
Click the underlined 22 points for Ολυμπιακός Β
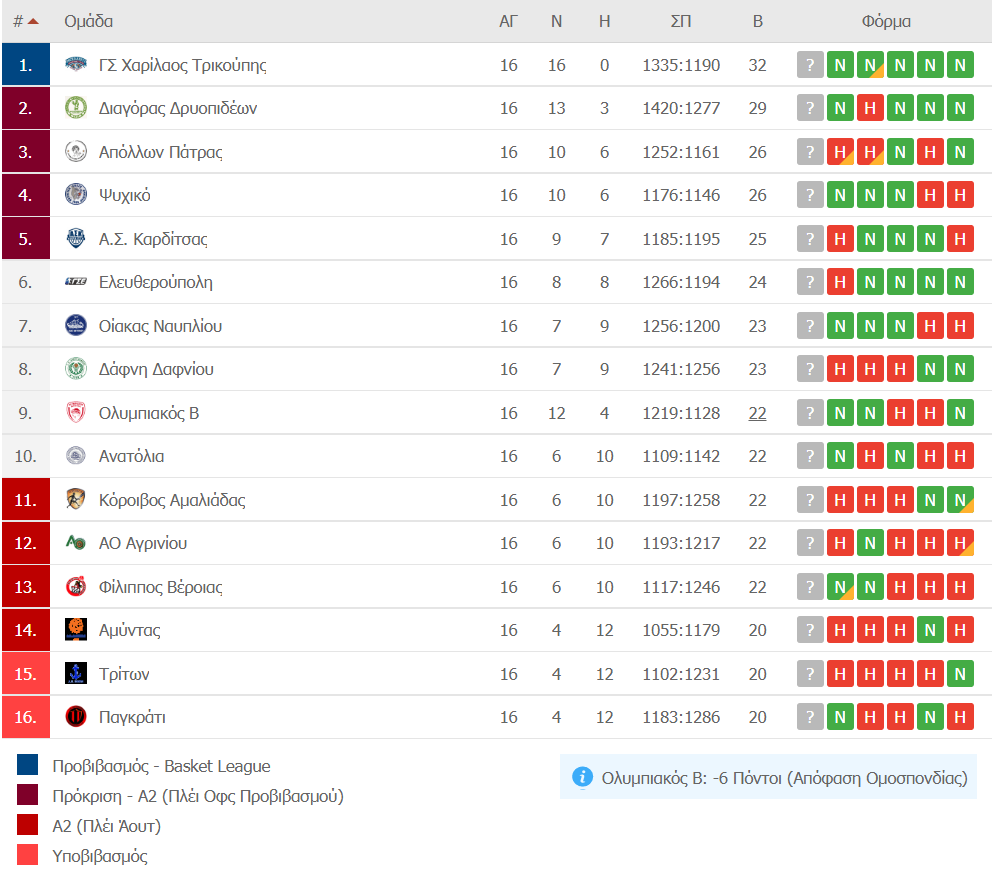pyautogui.click(x=757, y=413)
